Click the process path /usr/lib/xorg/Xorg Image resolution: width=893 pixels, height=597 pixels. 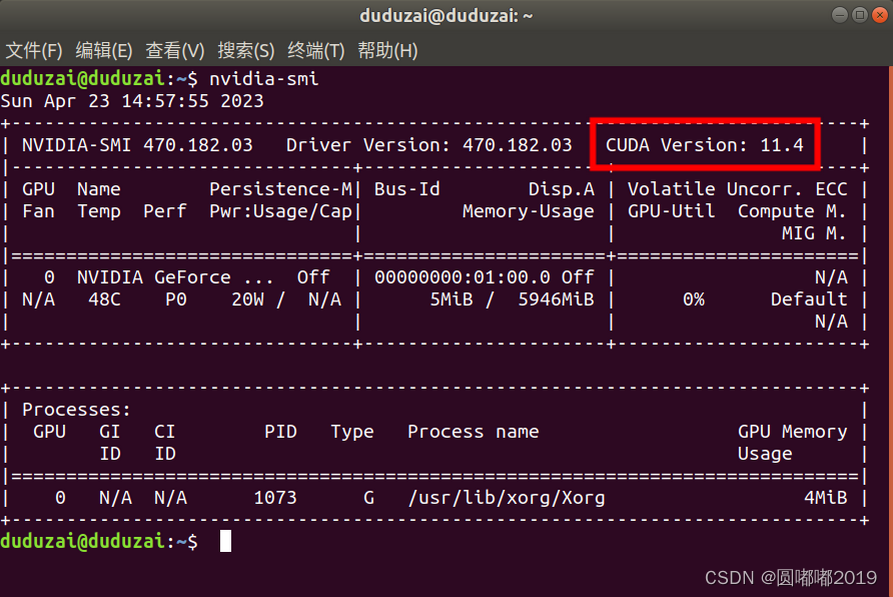506,498
